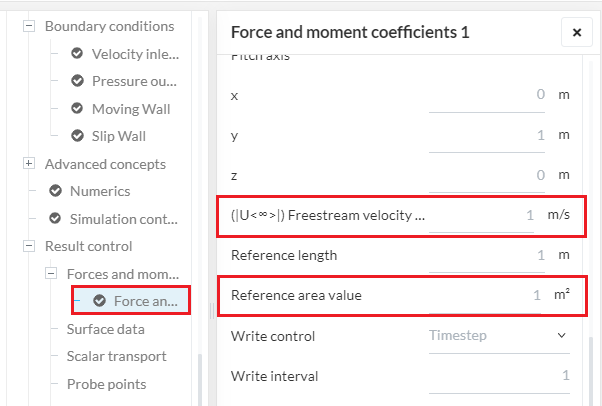This screenshot has width=602, height=406.
Task: Close the Force and moment coefficients panel
Action: (x=576, y=33)
